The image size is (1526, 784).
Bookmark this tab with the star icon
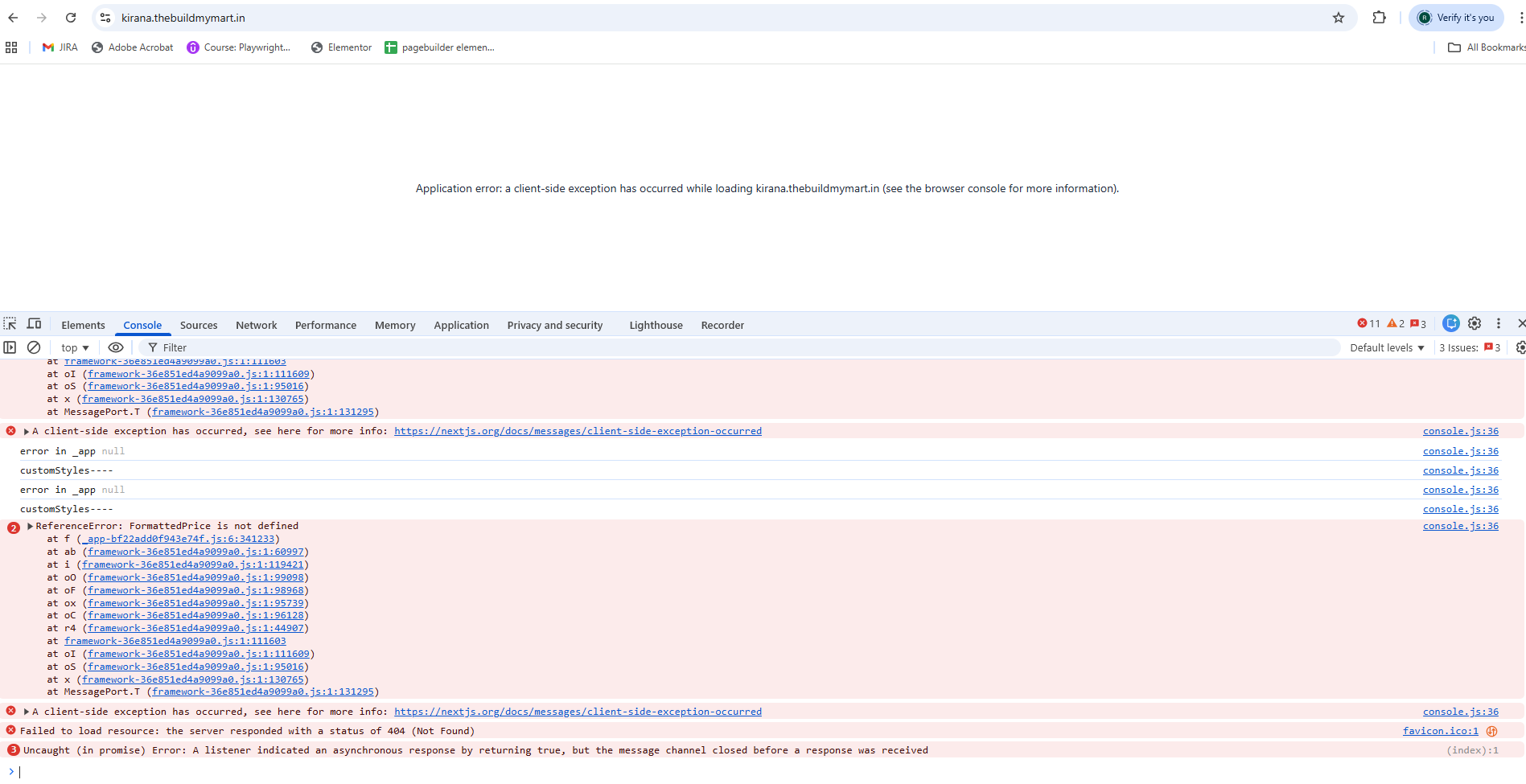click(1339, 18)
